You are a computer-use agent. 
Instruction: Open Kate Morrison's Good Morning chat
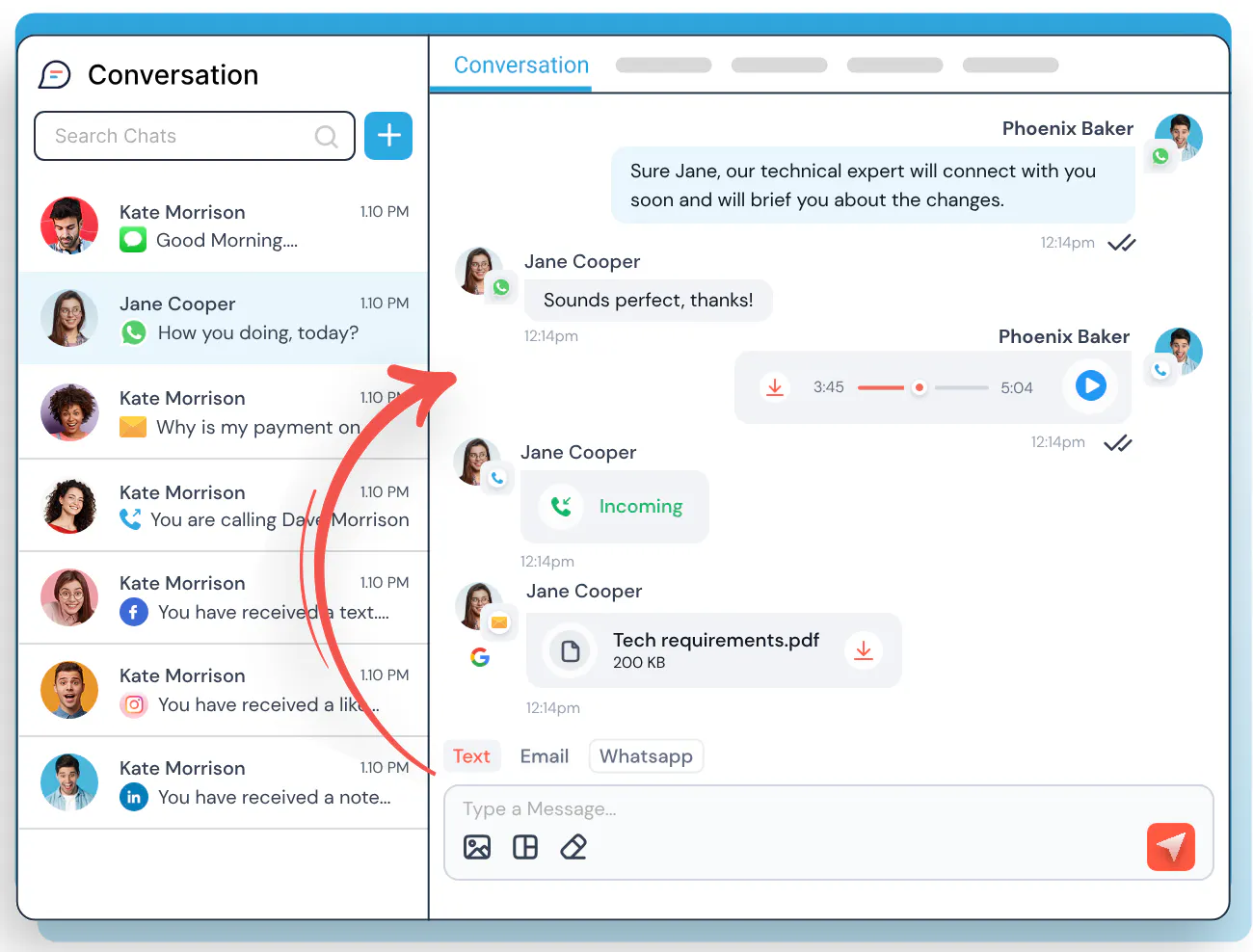point(224,225)
